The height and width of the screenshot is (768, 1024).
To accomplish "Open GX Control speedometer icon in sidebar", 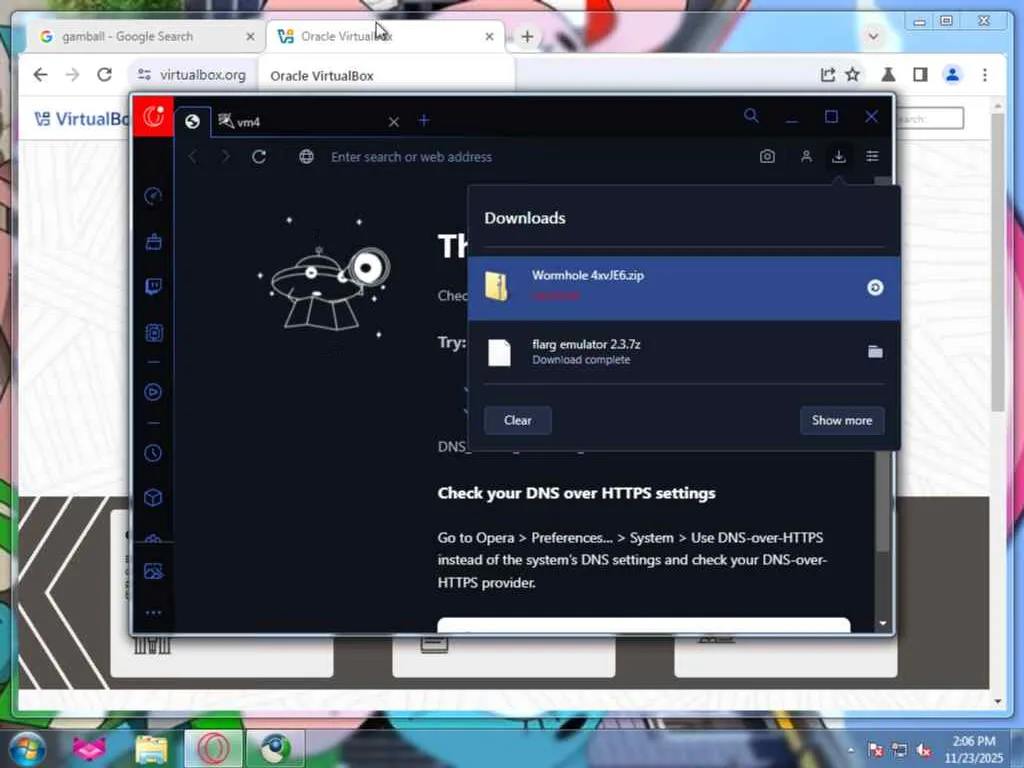I will click(153, 196).
